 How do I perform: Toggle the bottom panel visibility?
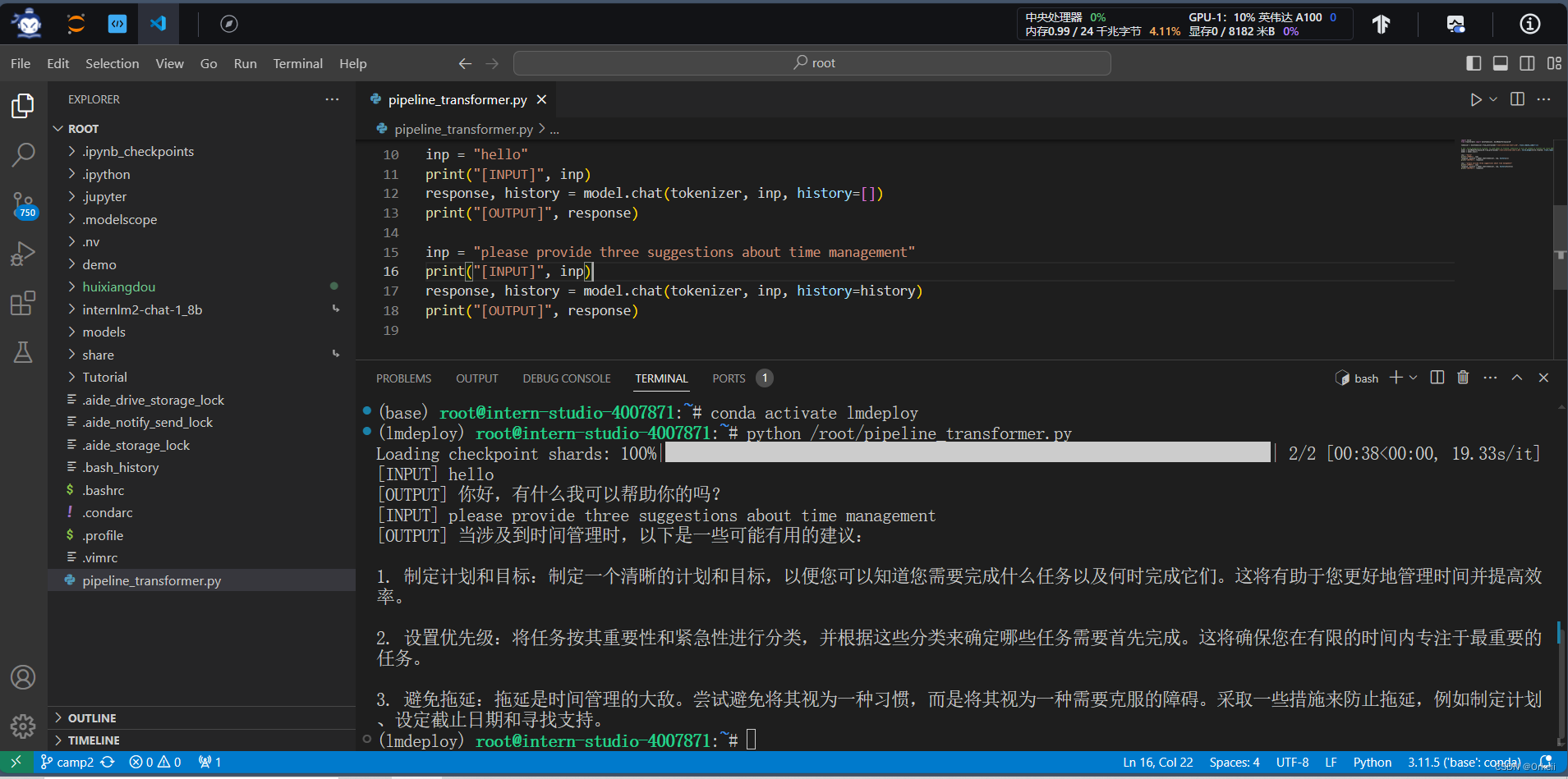1501,63
